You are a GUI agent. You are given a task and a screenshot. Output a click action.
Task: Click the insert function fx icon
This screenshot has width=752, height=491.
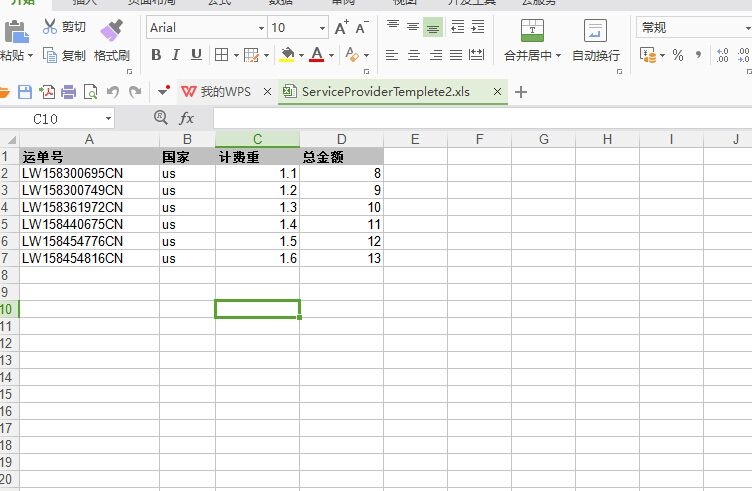(187, 118)
